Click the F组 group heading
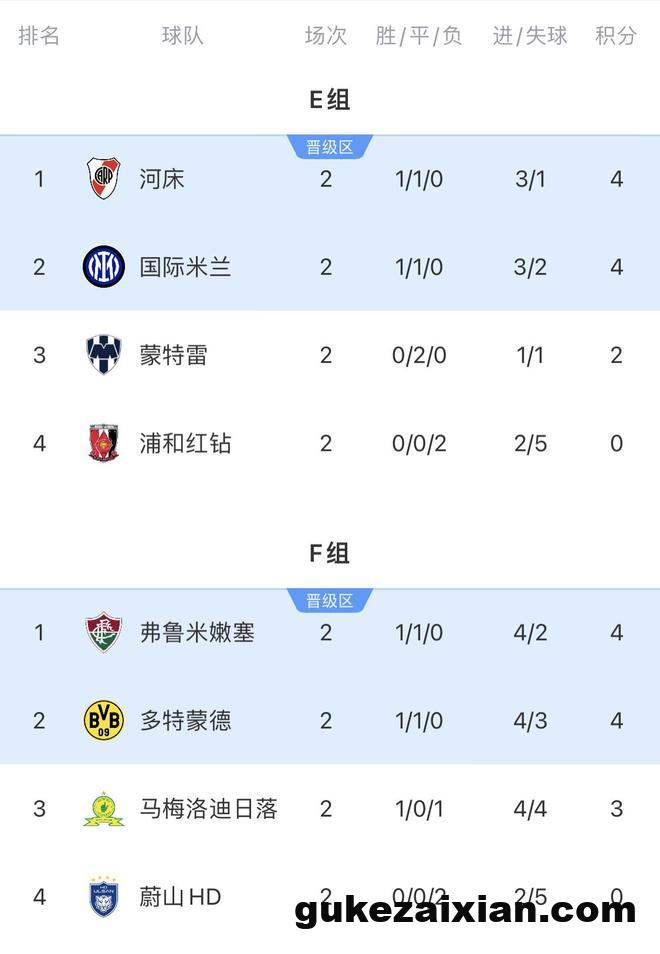This screenshot has width=660, height=954. click(330, 554)
